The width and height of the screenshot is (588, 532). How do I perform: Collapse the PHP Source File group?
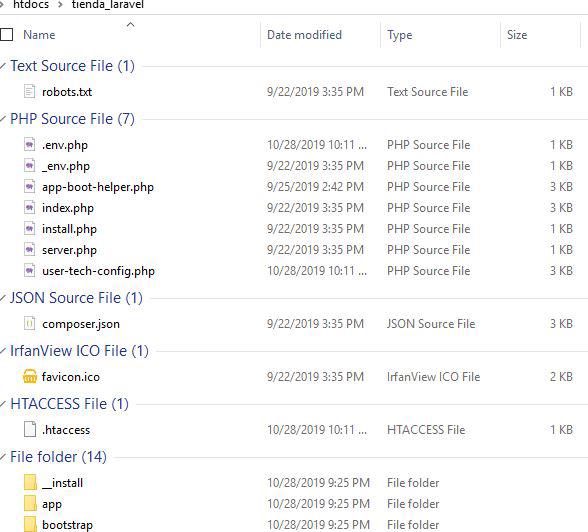point(3,119)
